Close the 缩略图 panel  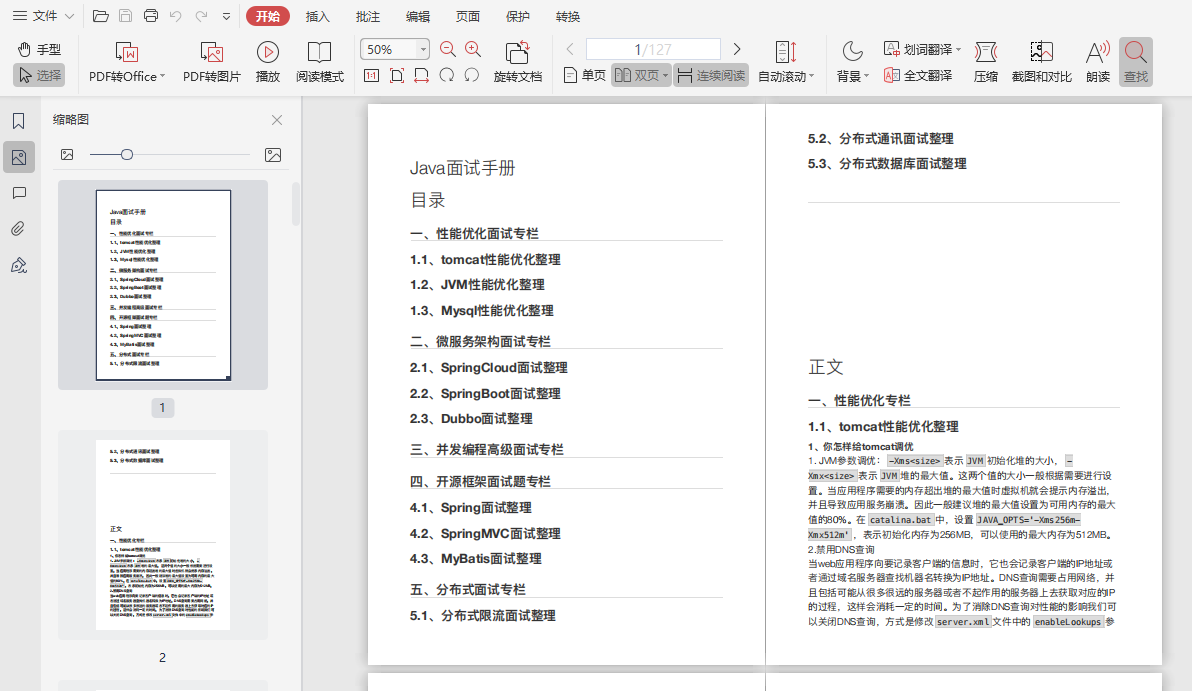277,120
